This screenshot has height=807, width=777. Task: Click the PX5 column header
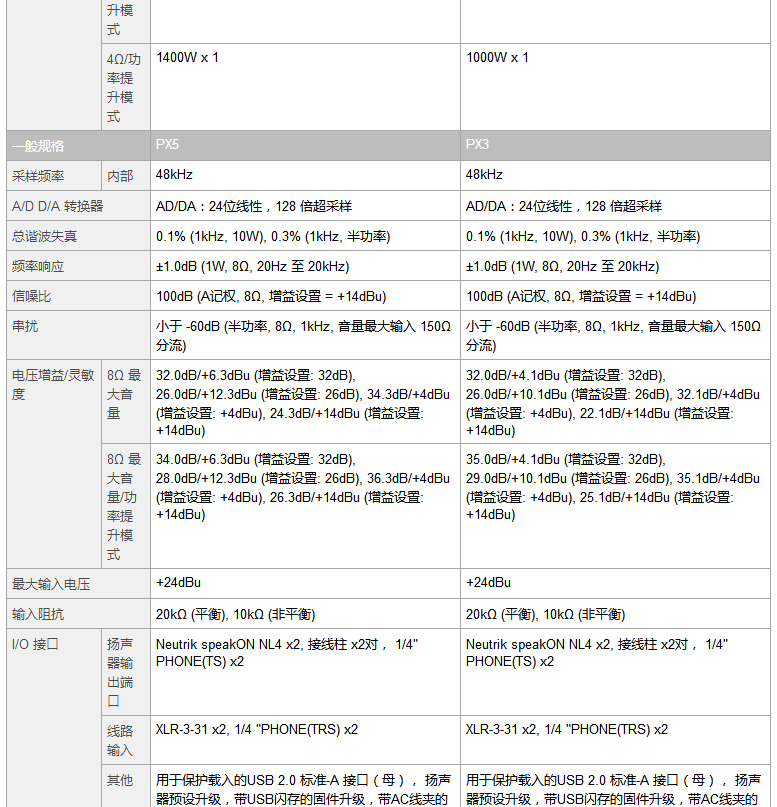(305, 146)
